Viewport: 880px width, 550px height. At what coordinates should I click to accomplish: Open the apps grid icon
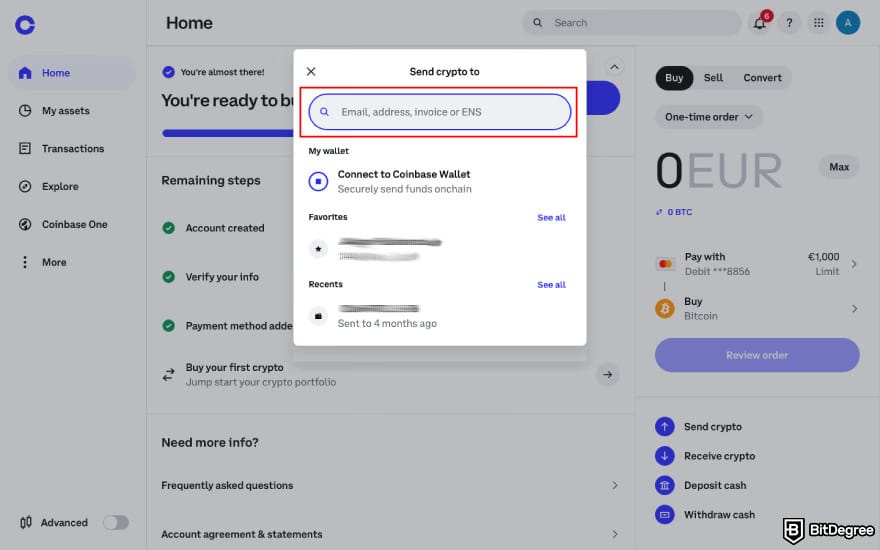pyautogui.click(x=818, y=23)
